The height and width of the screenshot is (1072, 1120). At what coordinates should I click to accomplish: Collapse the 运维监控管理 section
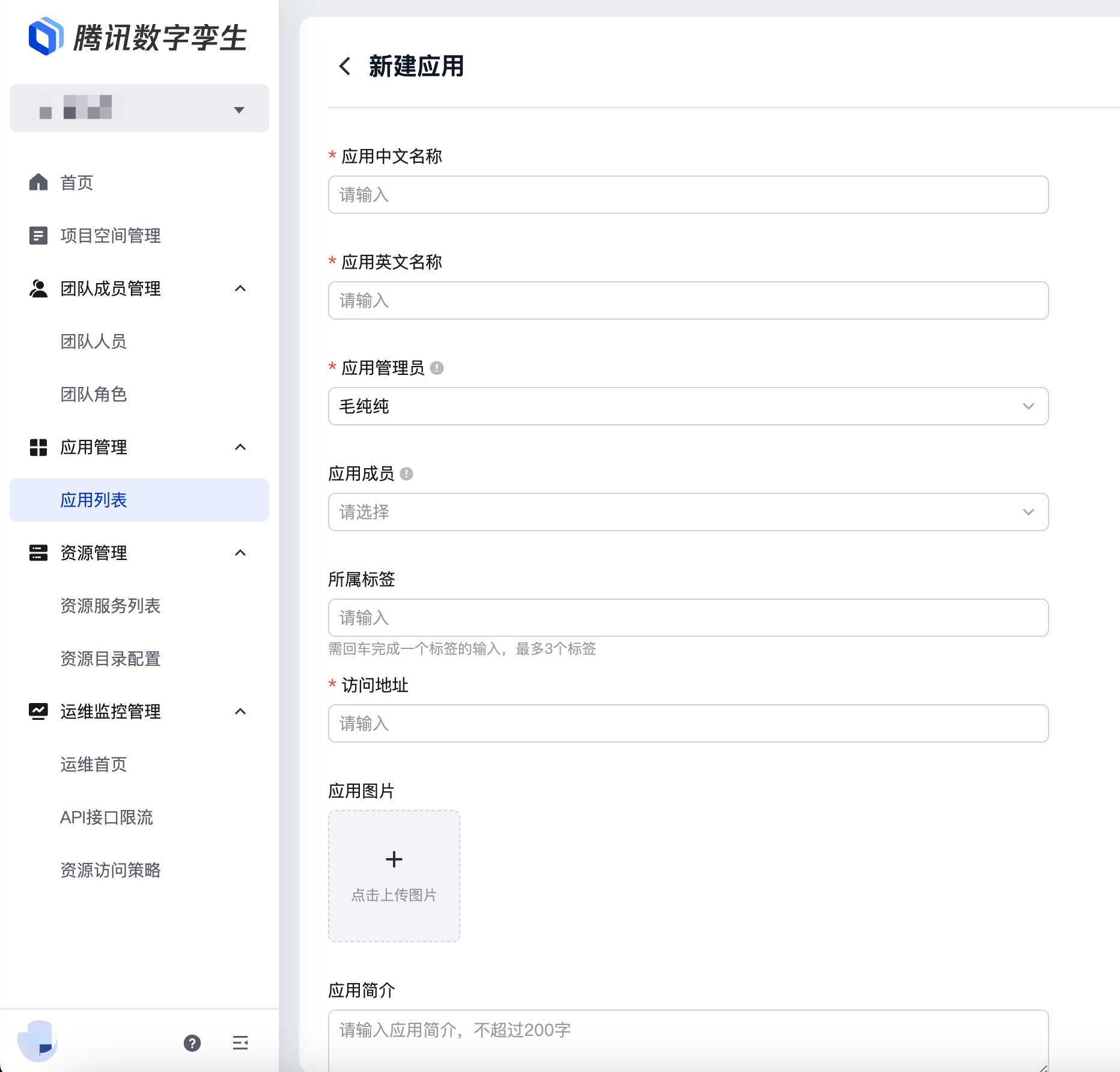click(240, 711)
